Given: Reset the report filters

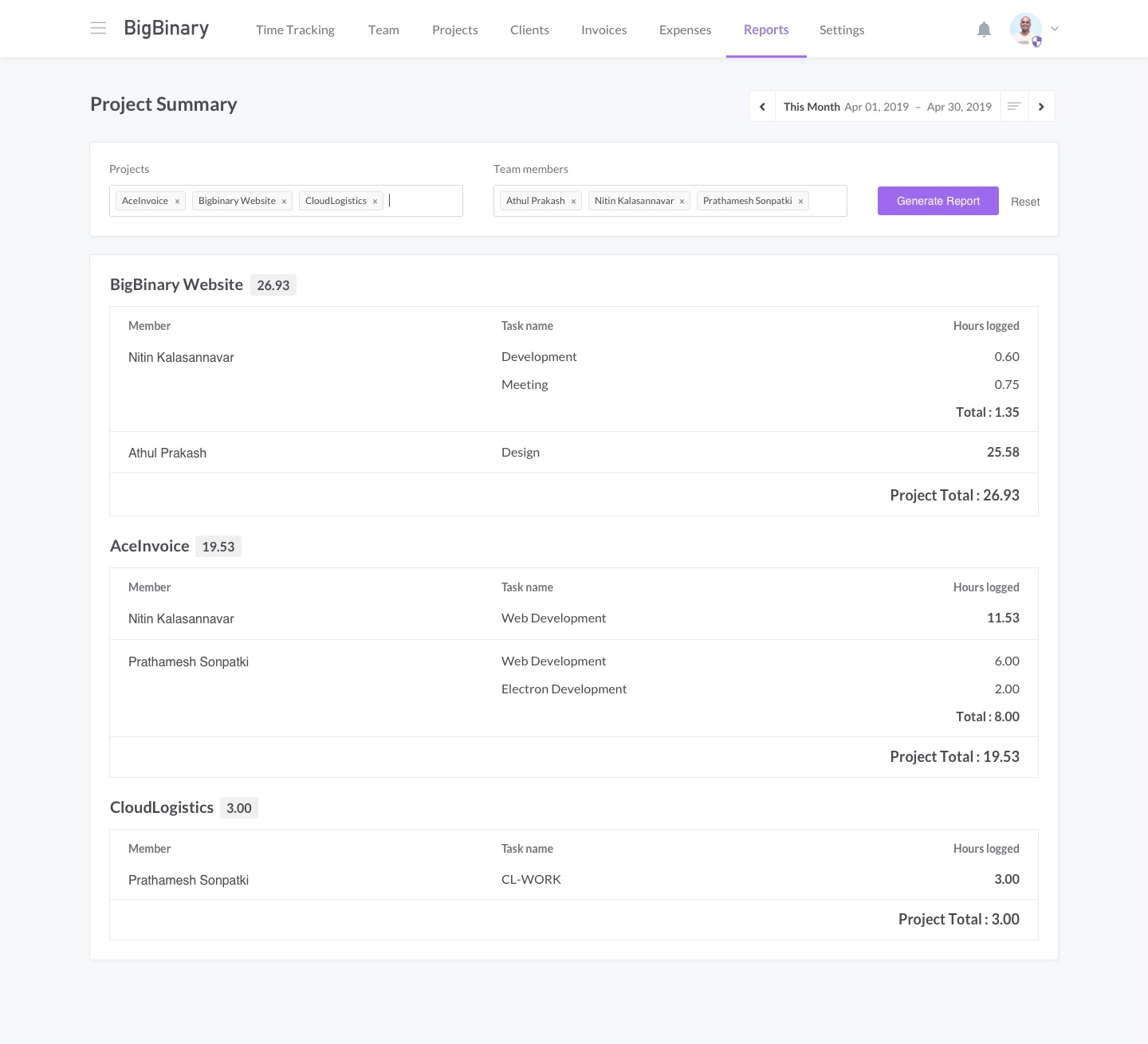Looking at the screenshot, I should click(1025, 202).
